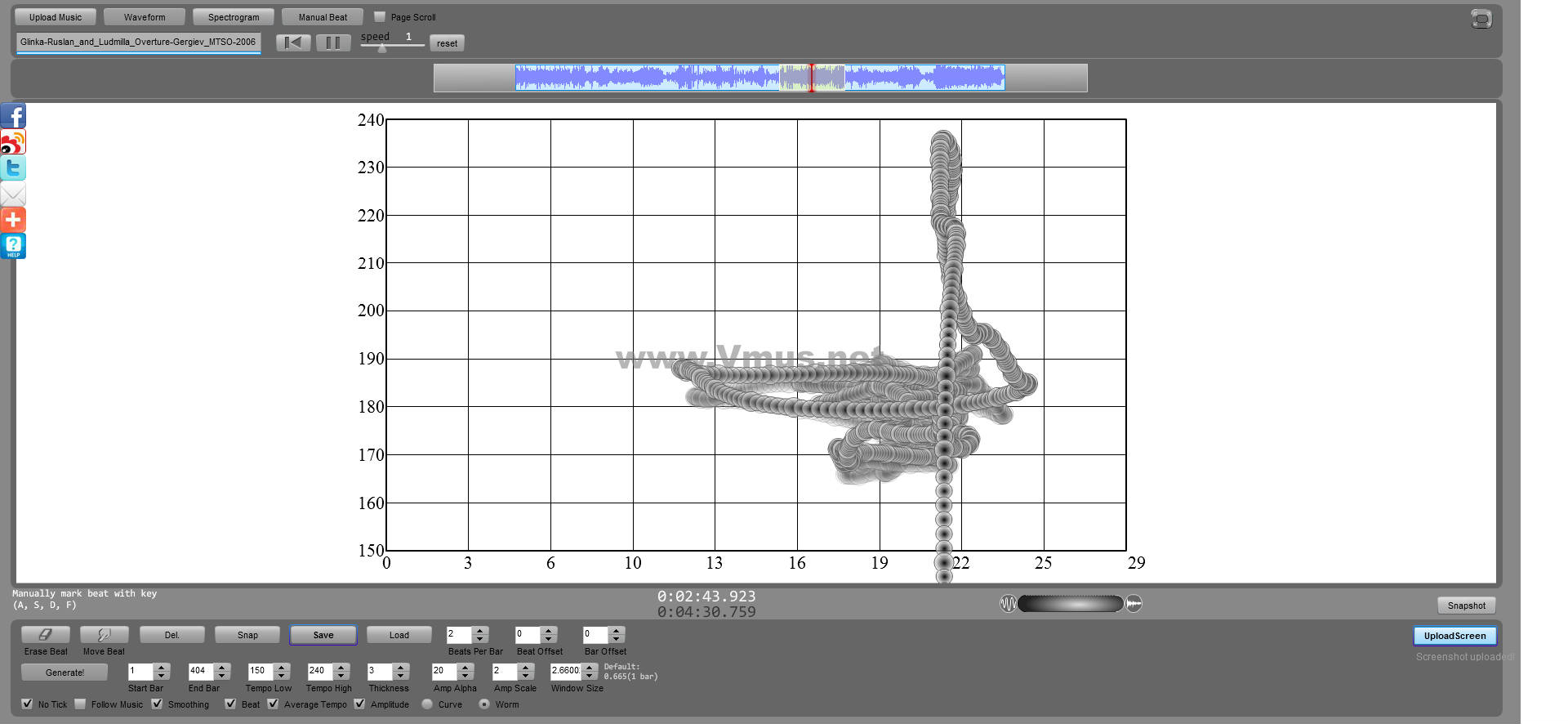The width and height of the screenshot is (1568, 724).
Task: Share via the Twitter icon
Action: pyautogui.click(x=13, y=168)
